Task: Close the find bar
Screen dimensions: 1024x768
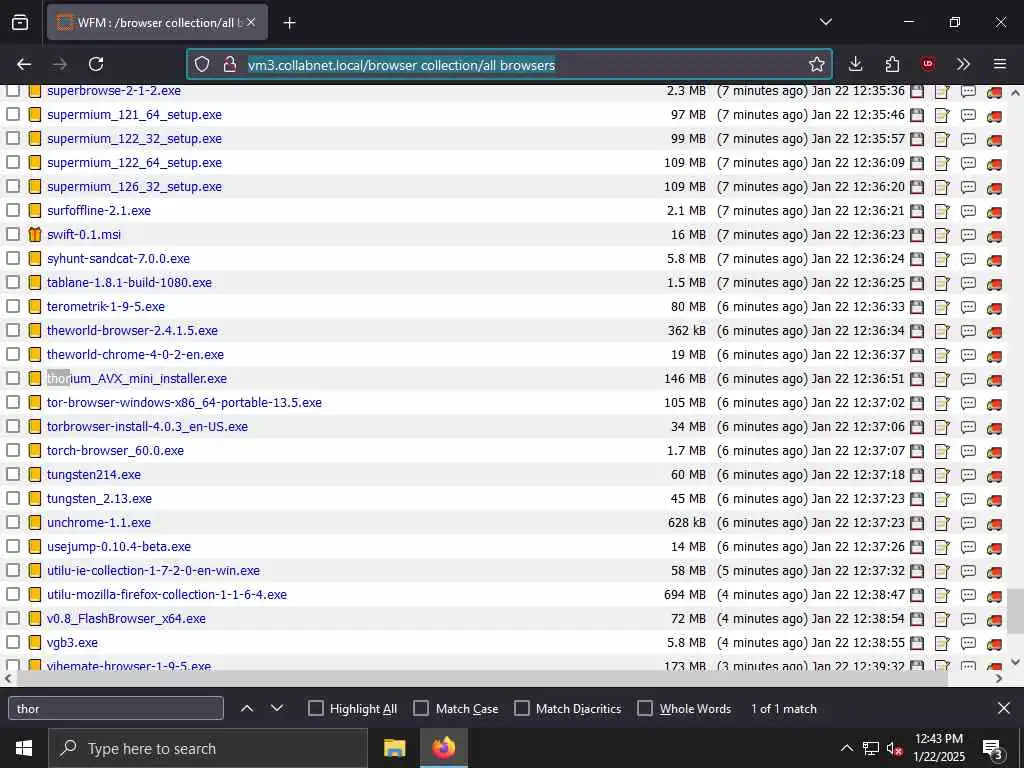Action: click(x=1004, y=709)
